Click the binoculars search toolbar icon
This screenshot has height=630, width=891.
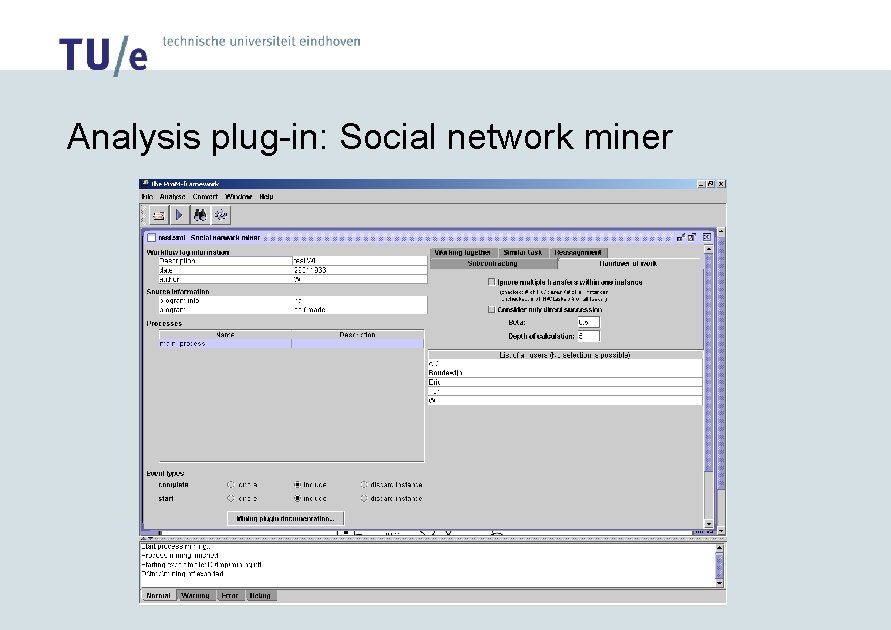point(201,214)
